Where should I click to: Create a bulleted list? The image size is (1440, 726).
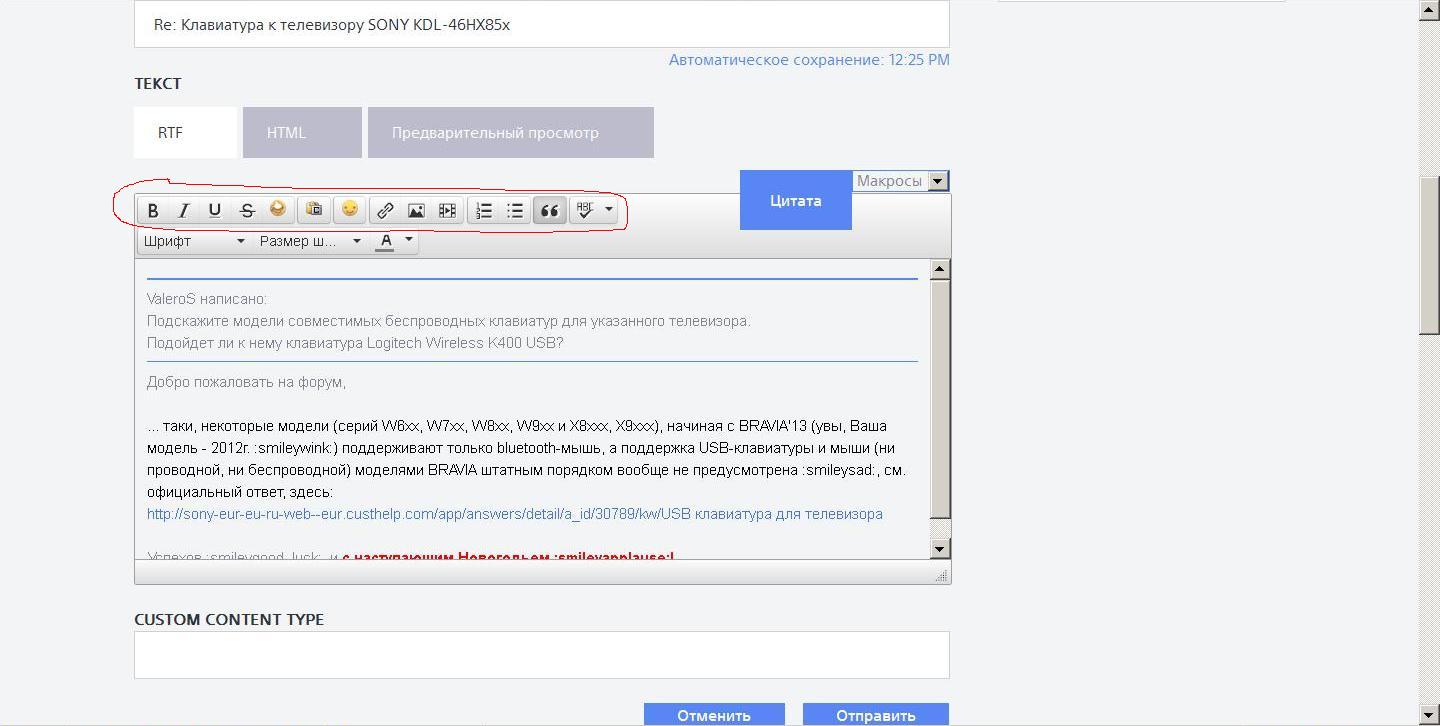point(515,210)
